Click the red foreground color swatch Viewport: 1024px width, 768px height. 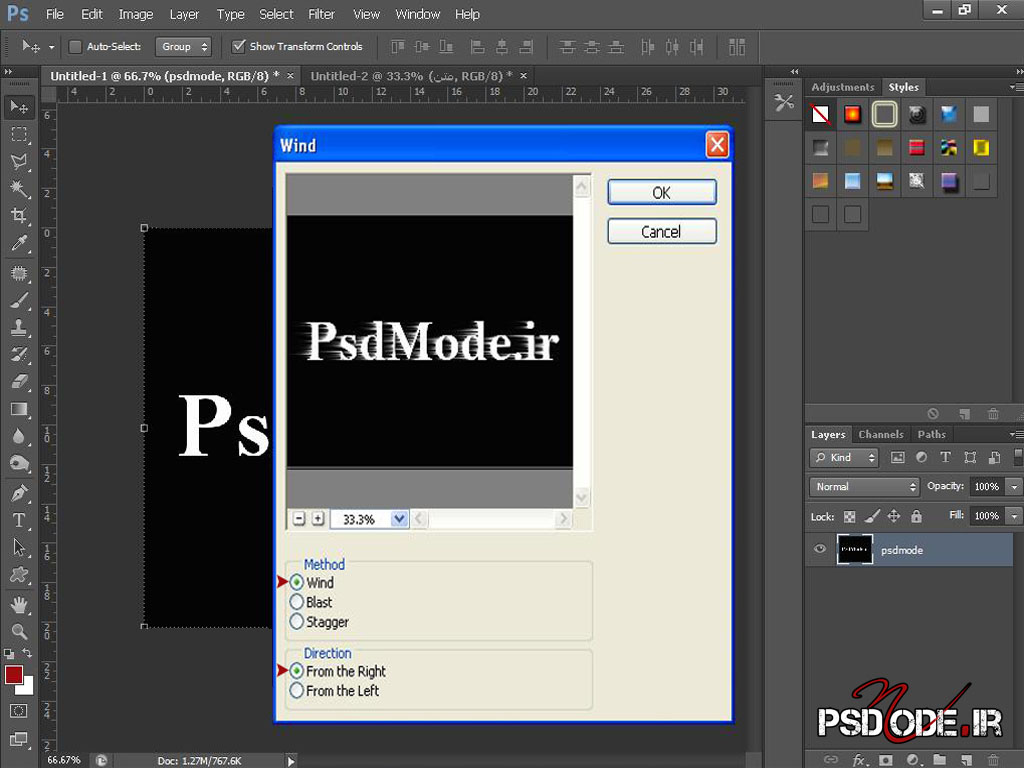tap(13, 675)
